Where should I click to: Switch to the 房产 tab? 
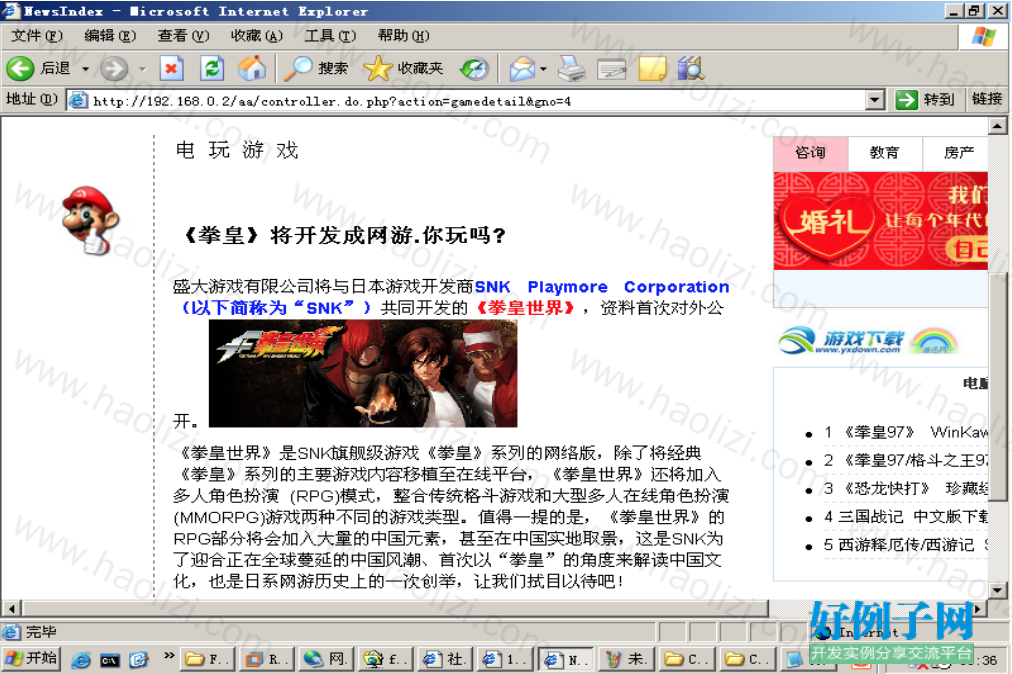click(956, 153)
